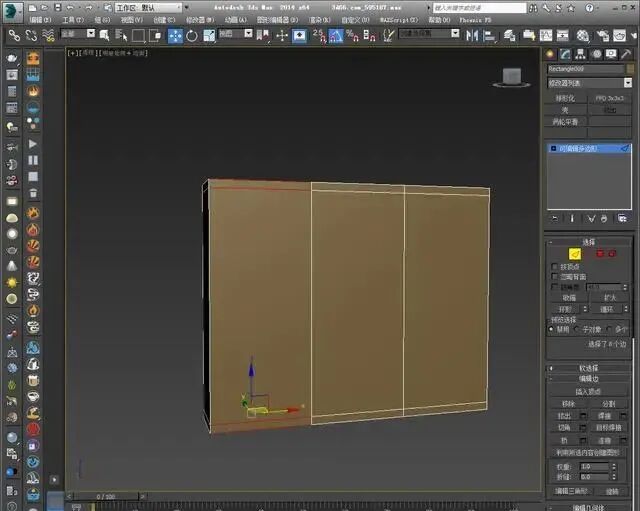Viewport: 640px width, 511px height.
Task: Click the 移除 edge button
Action: [569, 404]
